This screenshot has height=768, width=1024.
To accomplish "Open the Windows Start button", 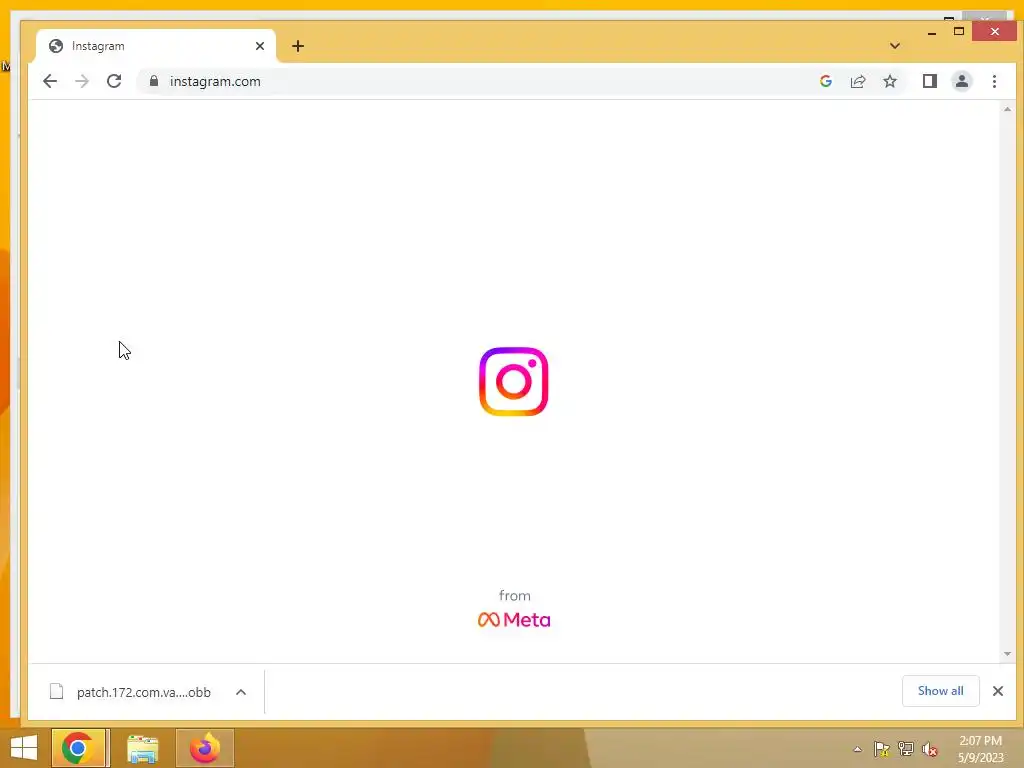I will coord(24,748).
